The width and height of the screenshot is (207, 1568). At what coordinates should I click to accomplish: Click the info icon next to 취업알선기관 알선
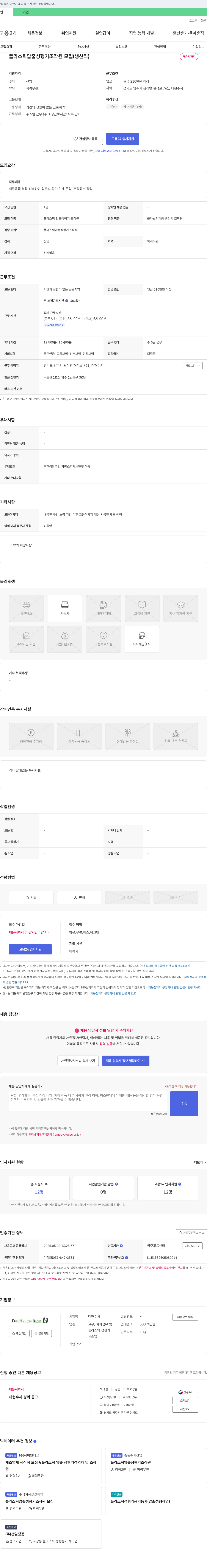click(x=117, y=1184)
